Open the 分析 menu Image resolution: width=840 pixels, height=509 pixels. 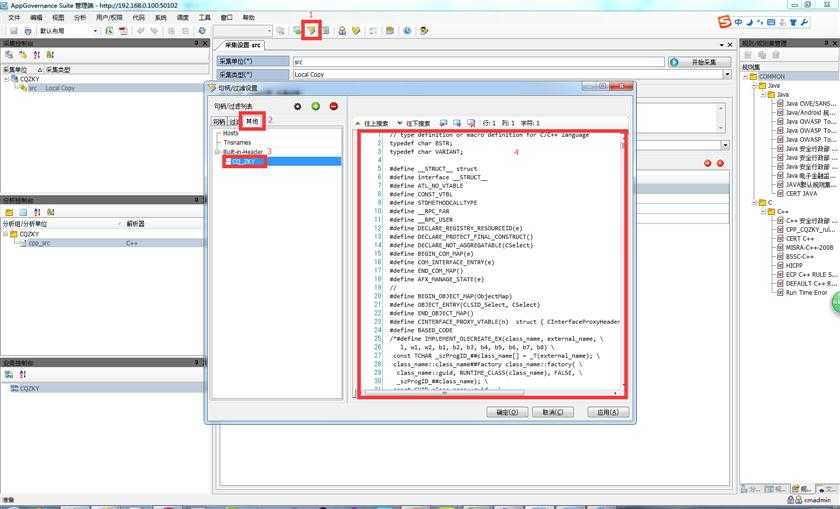coord(80,18)
